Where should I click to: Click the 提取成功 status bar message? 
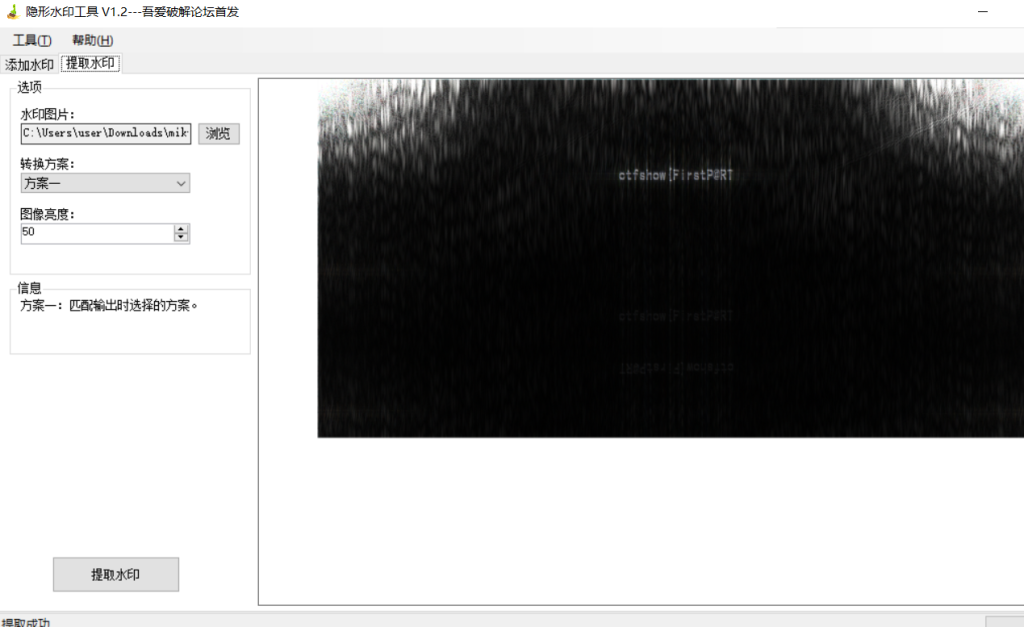26,621
